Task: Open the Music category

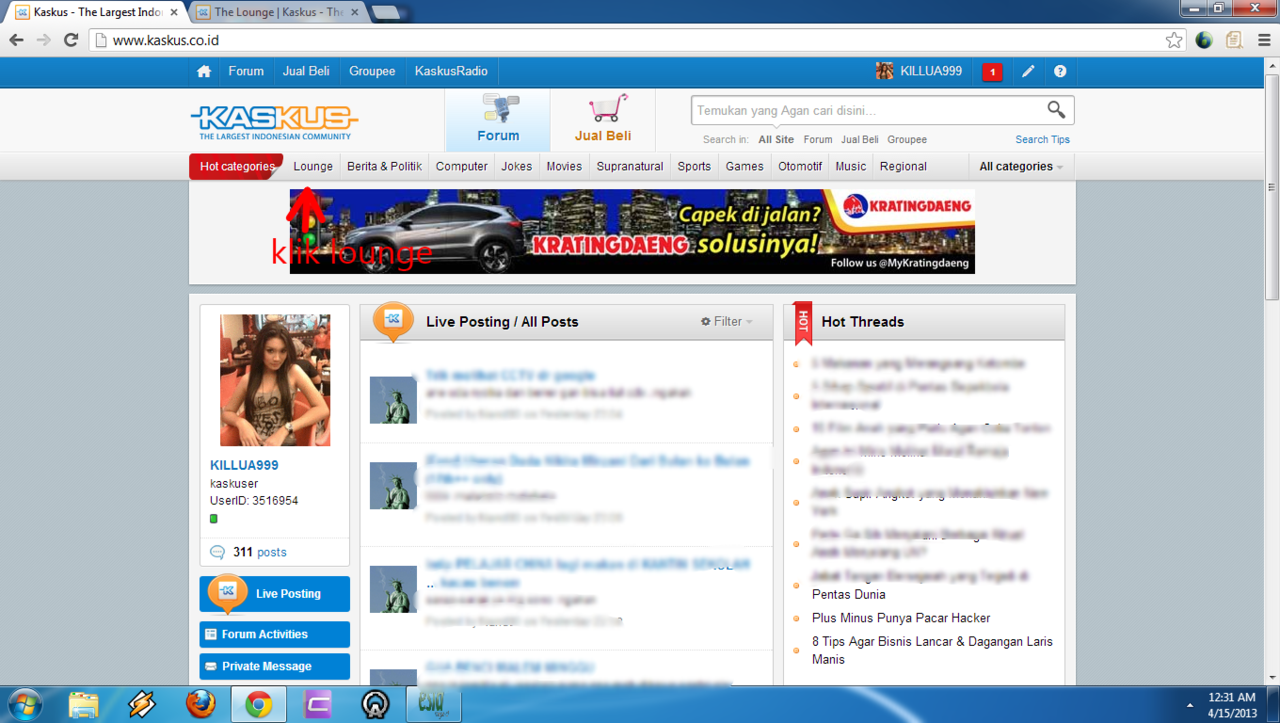Action: pyautogui.click(x=851, y=166)
